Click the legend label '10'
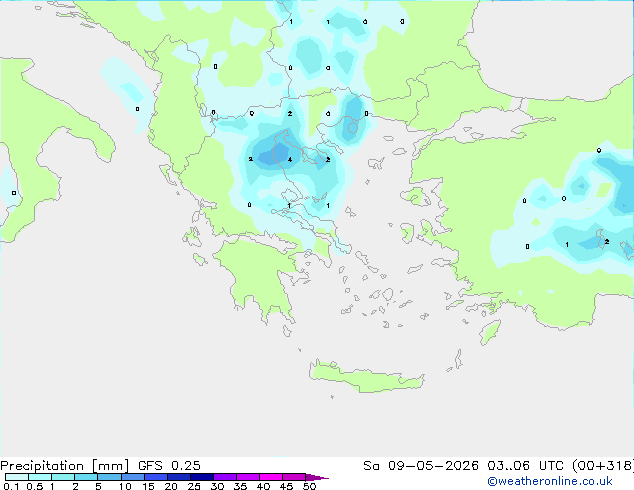Screen dimensions: 634x490 click(125, 486)
